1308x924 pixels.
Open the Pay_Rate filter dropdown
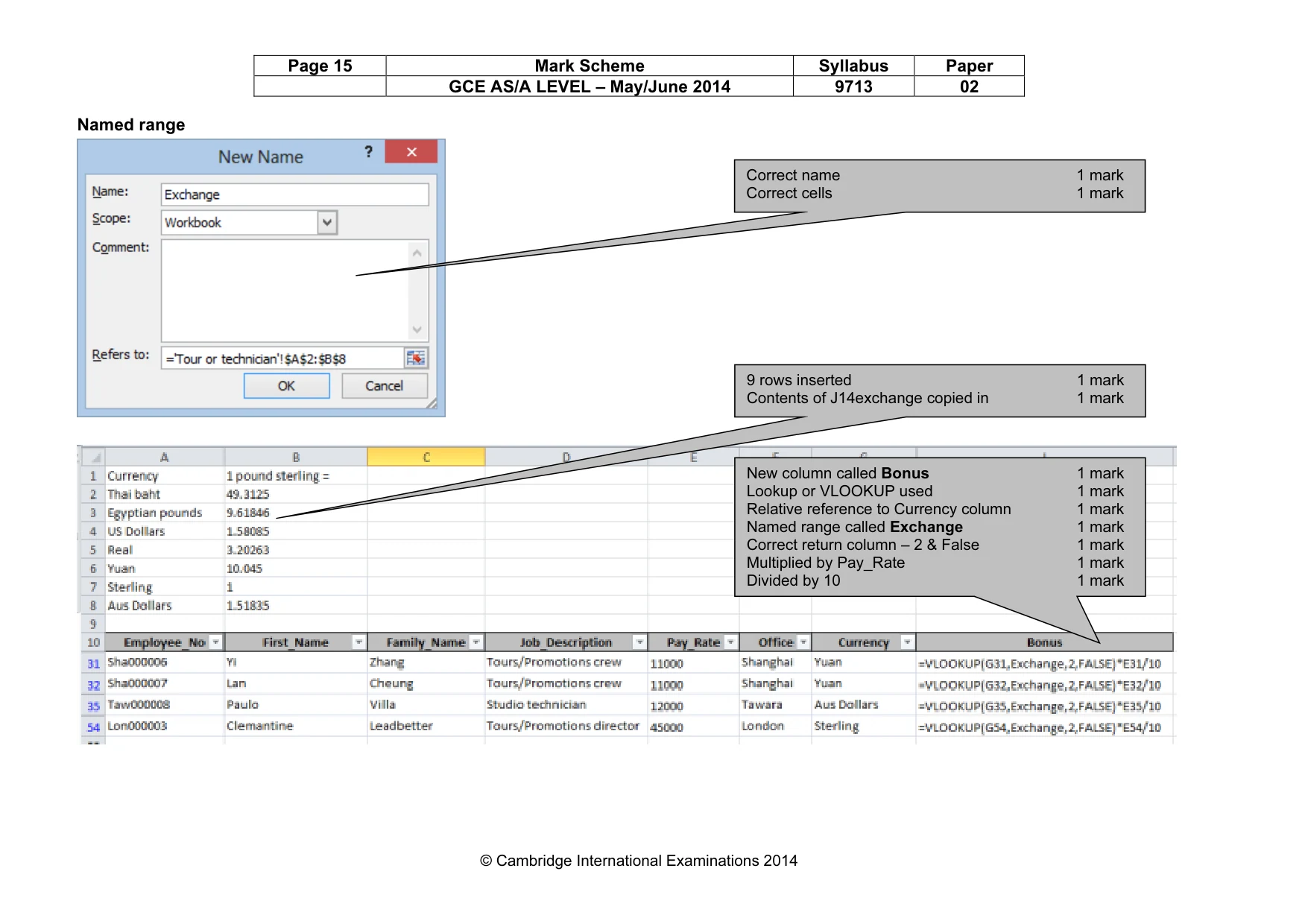pos(730,642)
